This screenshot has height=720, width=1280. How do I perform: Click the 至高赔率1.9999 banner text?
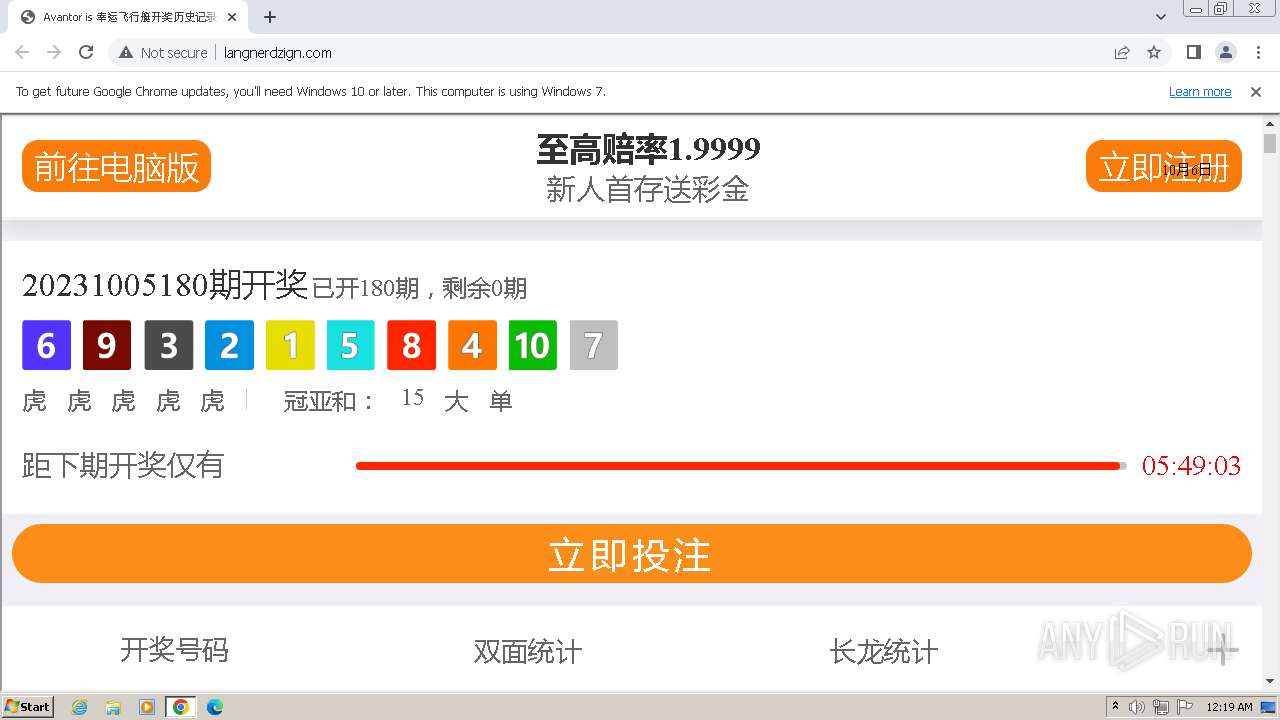648,150
